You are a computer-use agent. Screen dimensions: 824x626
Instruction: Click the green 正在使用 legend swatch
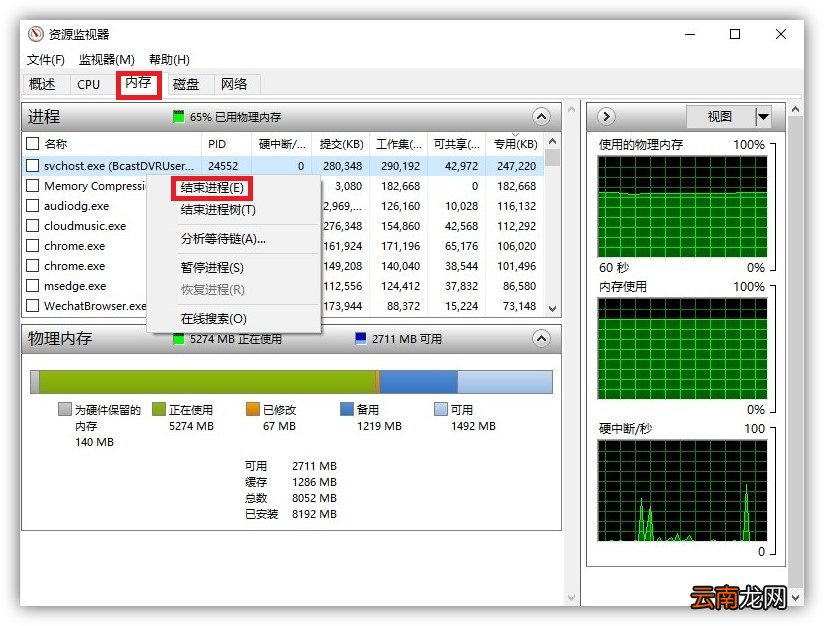[159, 409]
